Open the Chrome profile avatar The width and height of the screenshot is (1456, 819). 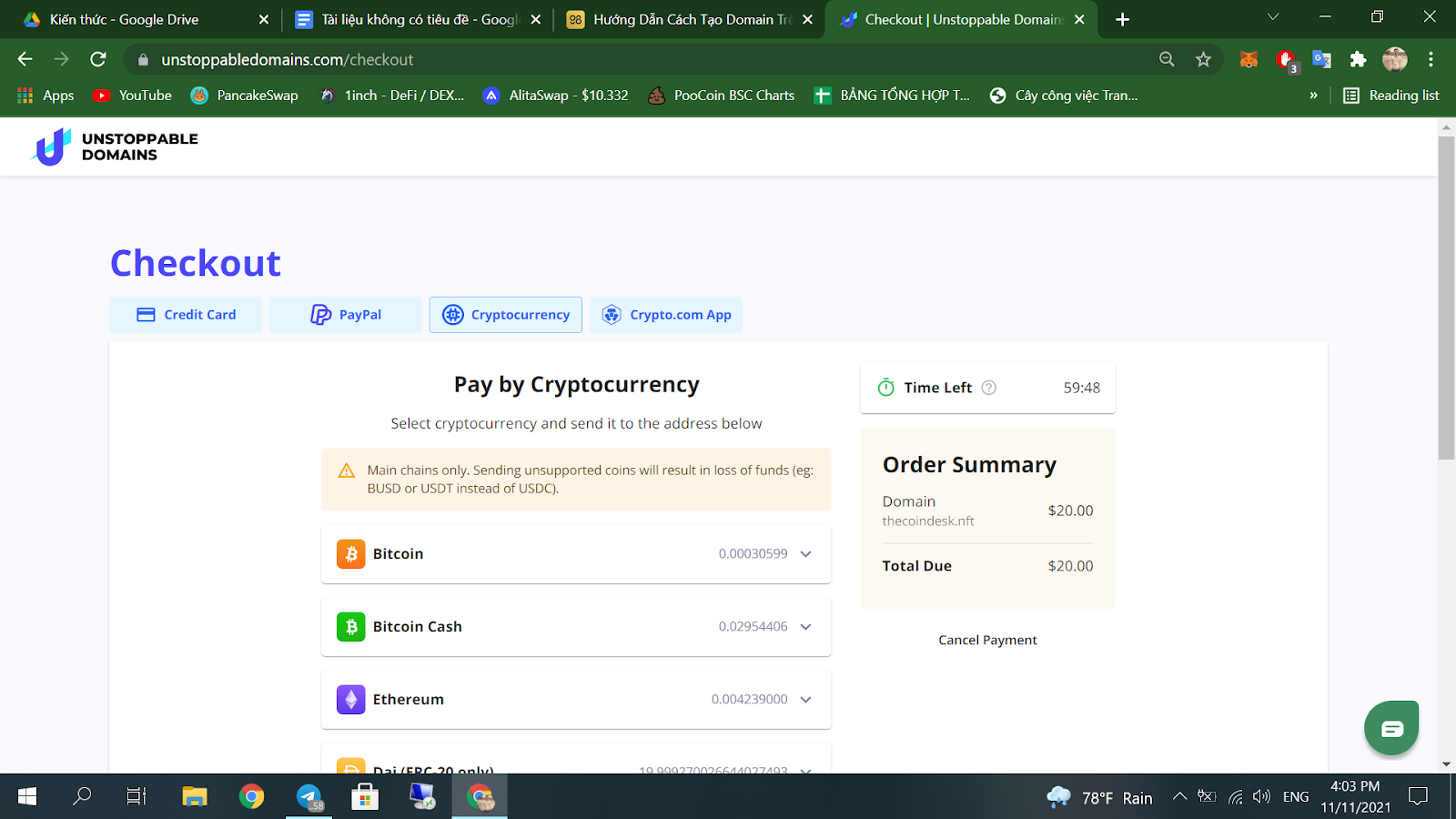(1395, 59)
